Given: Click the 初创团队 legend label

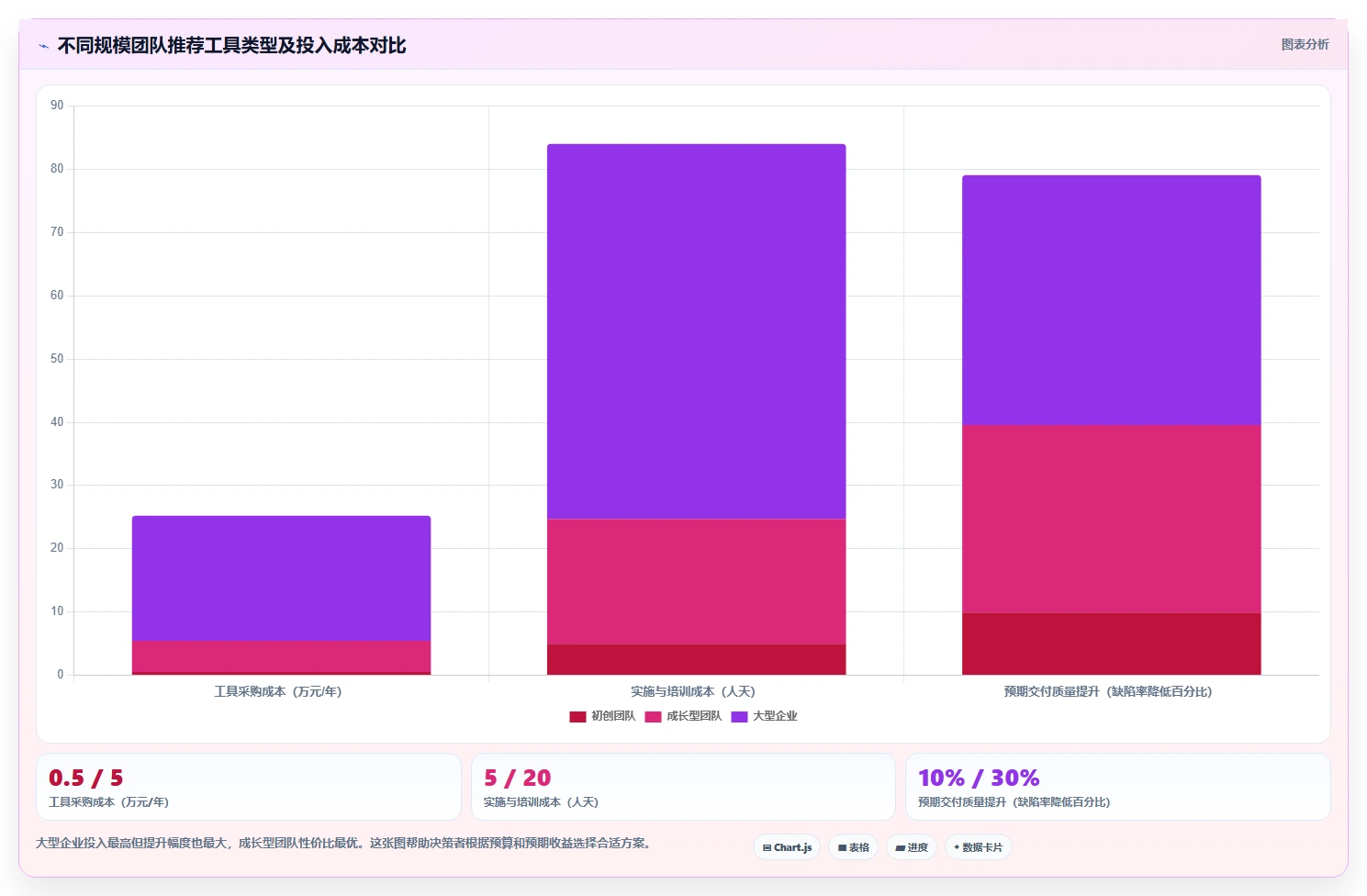Looking at the screenshot, I should pos(613,716).
